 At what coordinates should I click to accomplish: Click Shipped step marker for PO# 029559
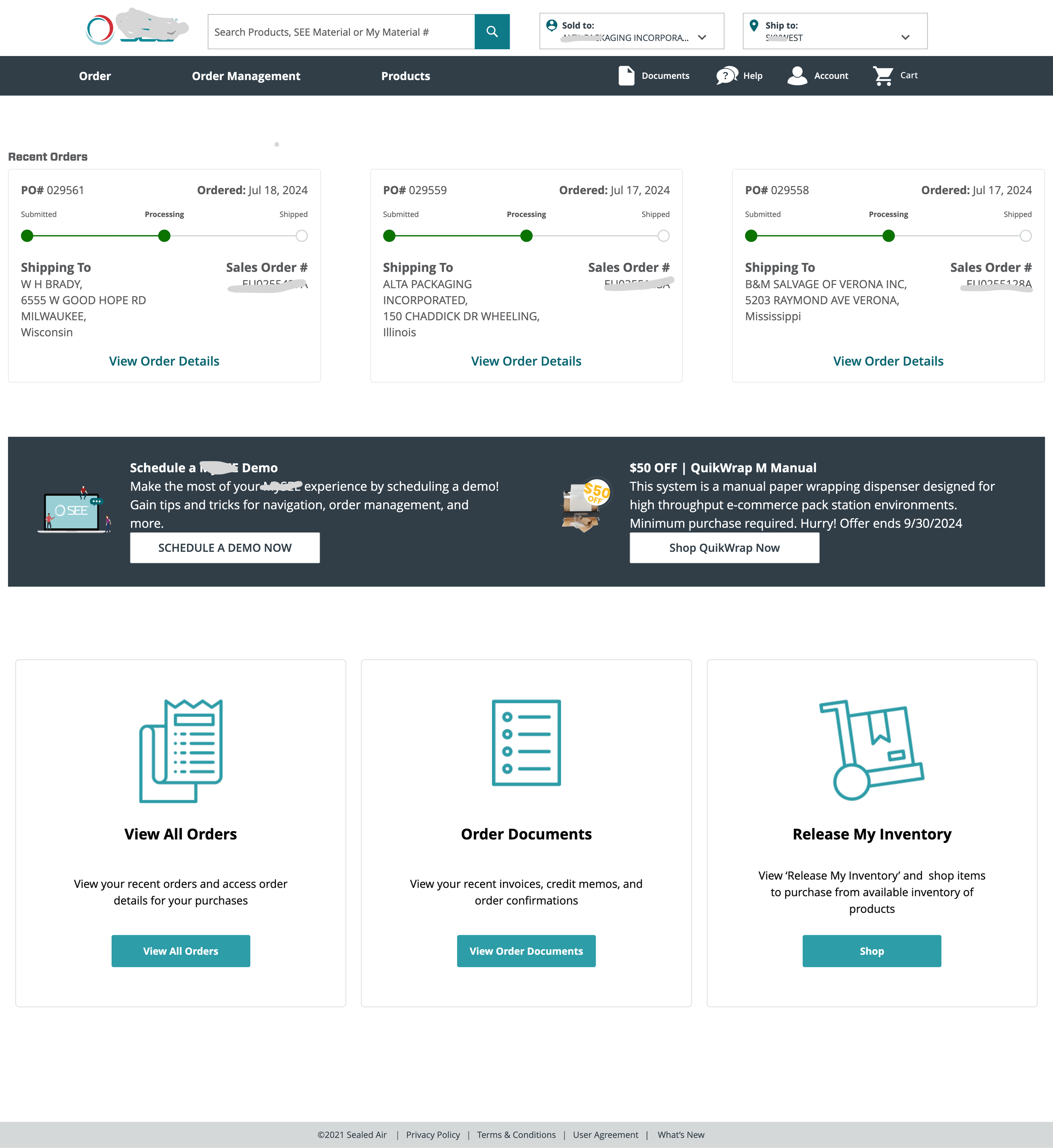pyautogui.click(x=663, y=236)
